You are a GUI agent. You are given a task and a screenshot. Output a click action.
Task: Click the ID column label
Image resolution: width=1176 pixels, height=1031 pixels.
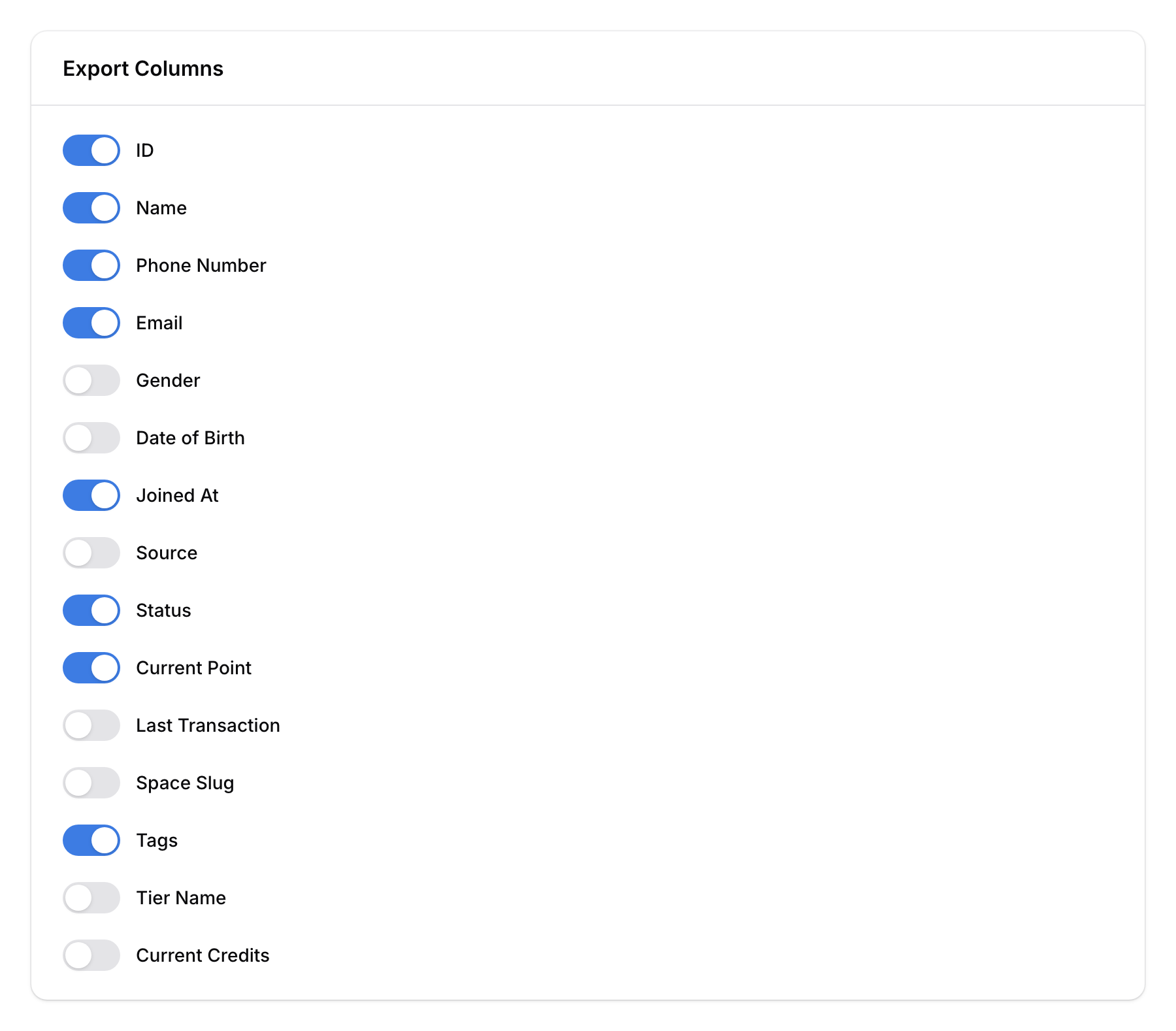tap(144, 150)
